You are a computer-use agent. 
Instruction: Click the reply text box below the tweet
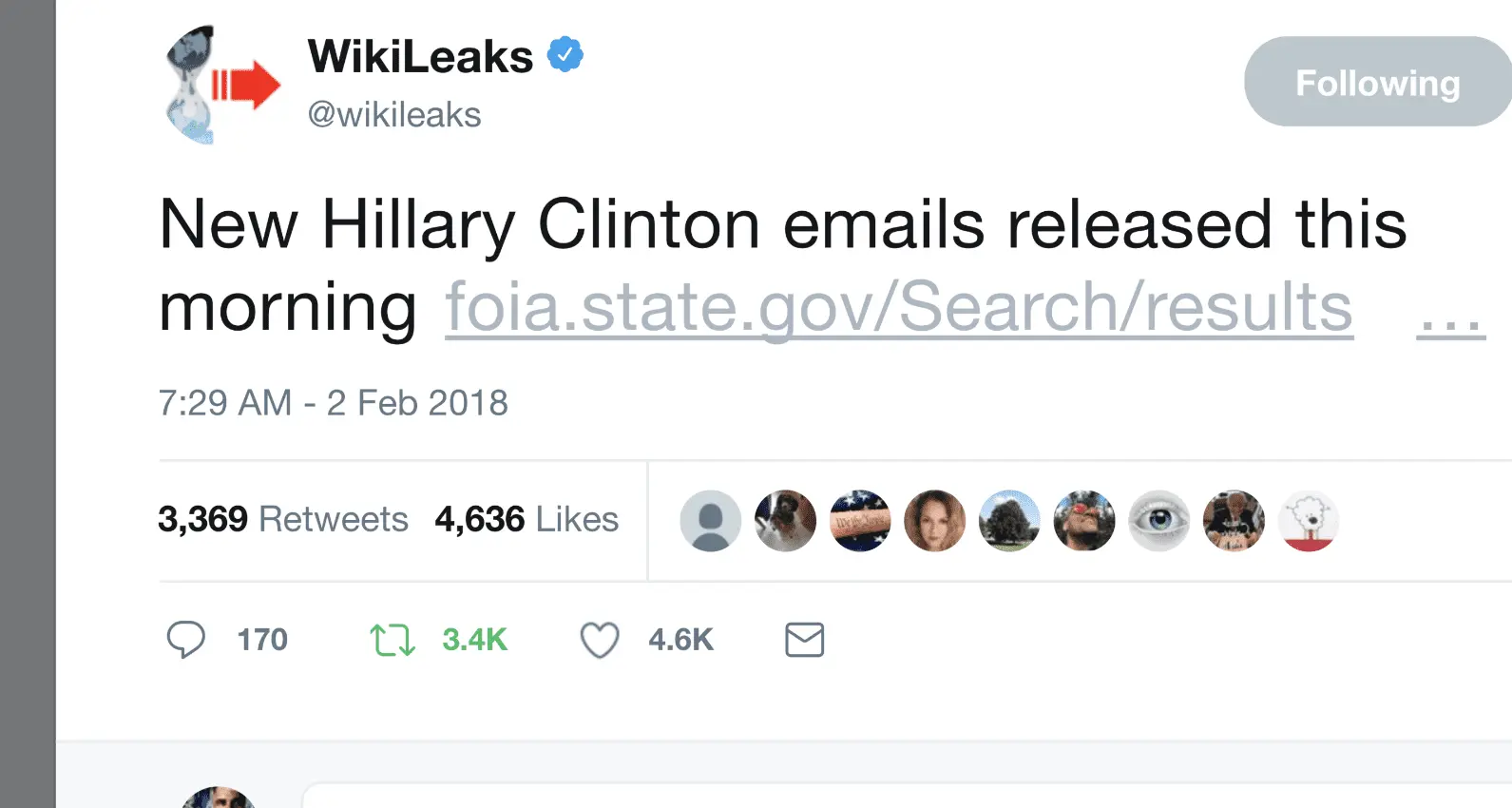click(x=903, y=797)
